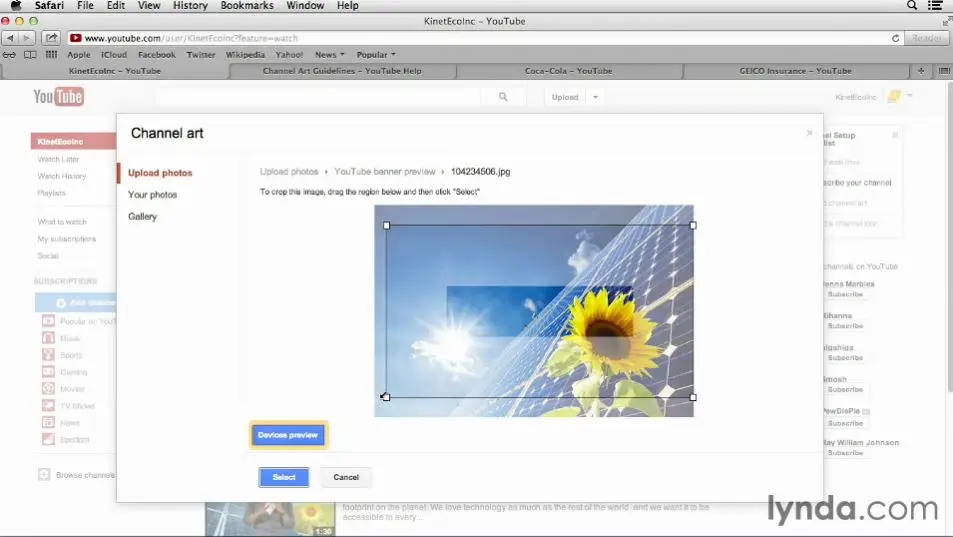Click the Safari share button
953x537 pixels.
[51, 38]
